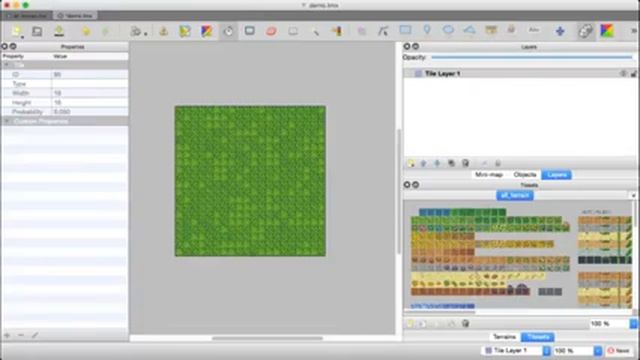Switch to the Tilesets tab

coord(538,337)
